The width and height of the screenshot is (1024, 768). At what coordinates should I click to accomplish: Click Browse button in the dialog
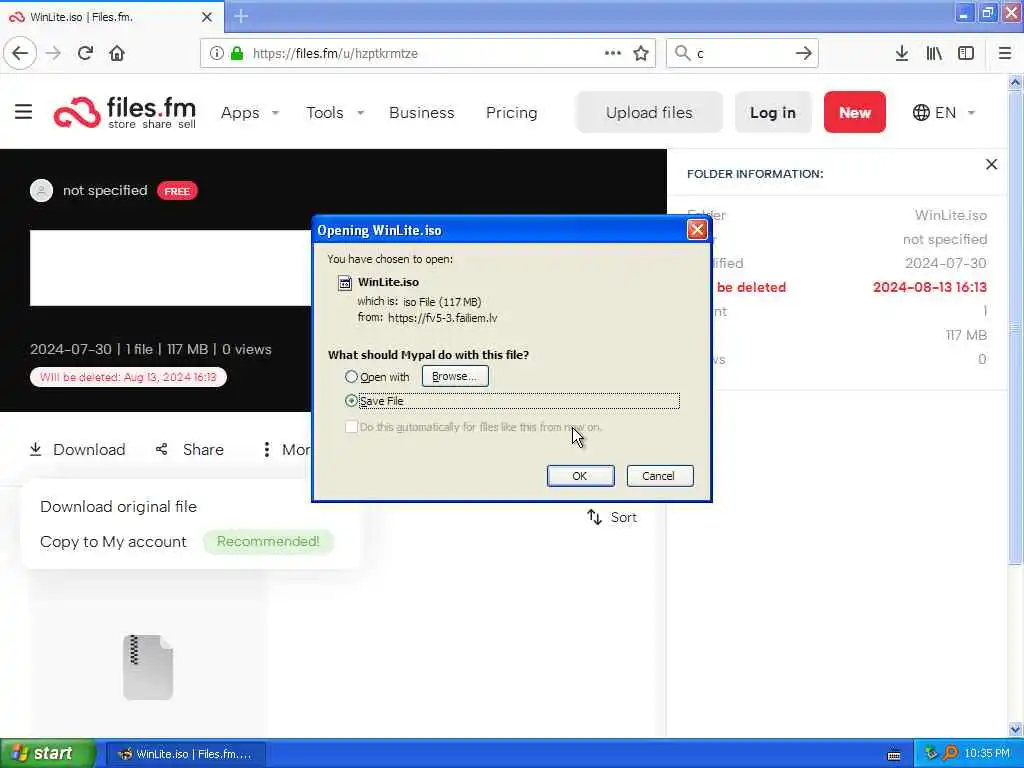coord(455,376)
